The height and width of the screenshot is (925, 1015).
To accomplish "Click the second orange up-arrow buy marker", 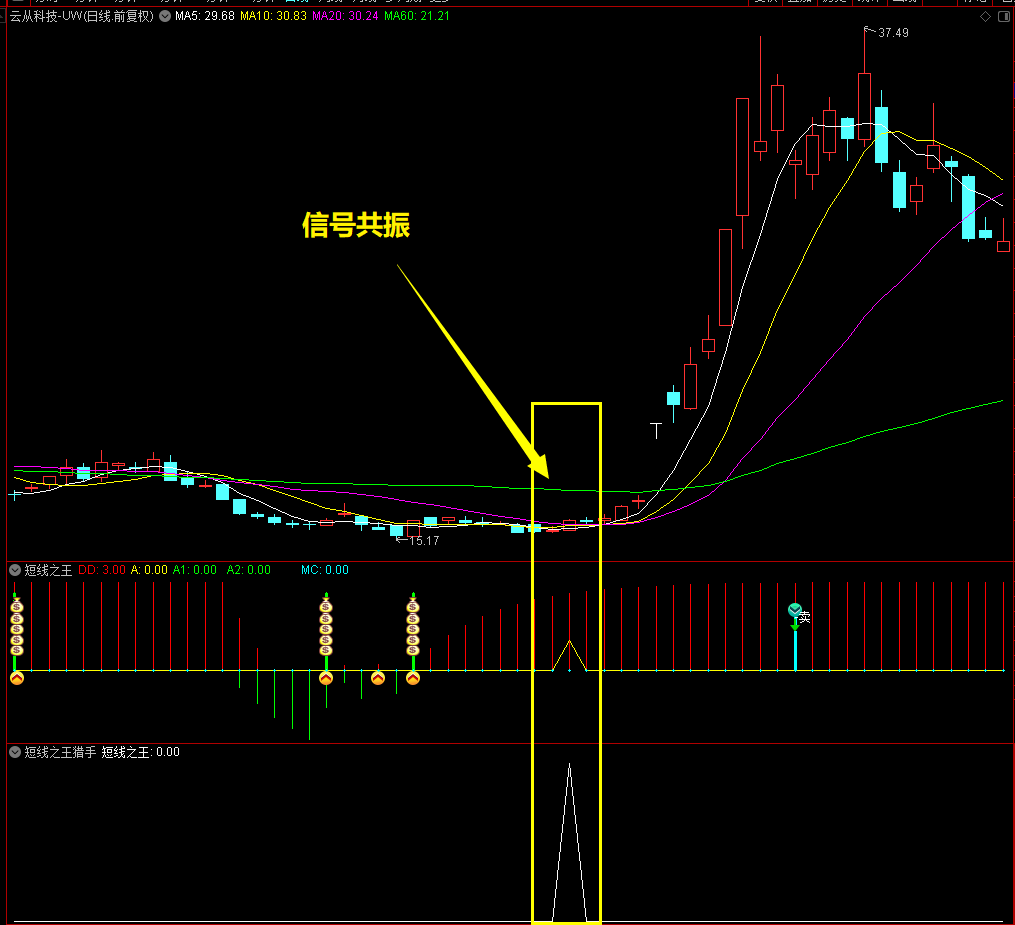I will click(326, 678).
